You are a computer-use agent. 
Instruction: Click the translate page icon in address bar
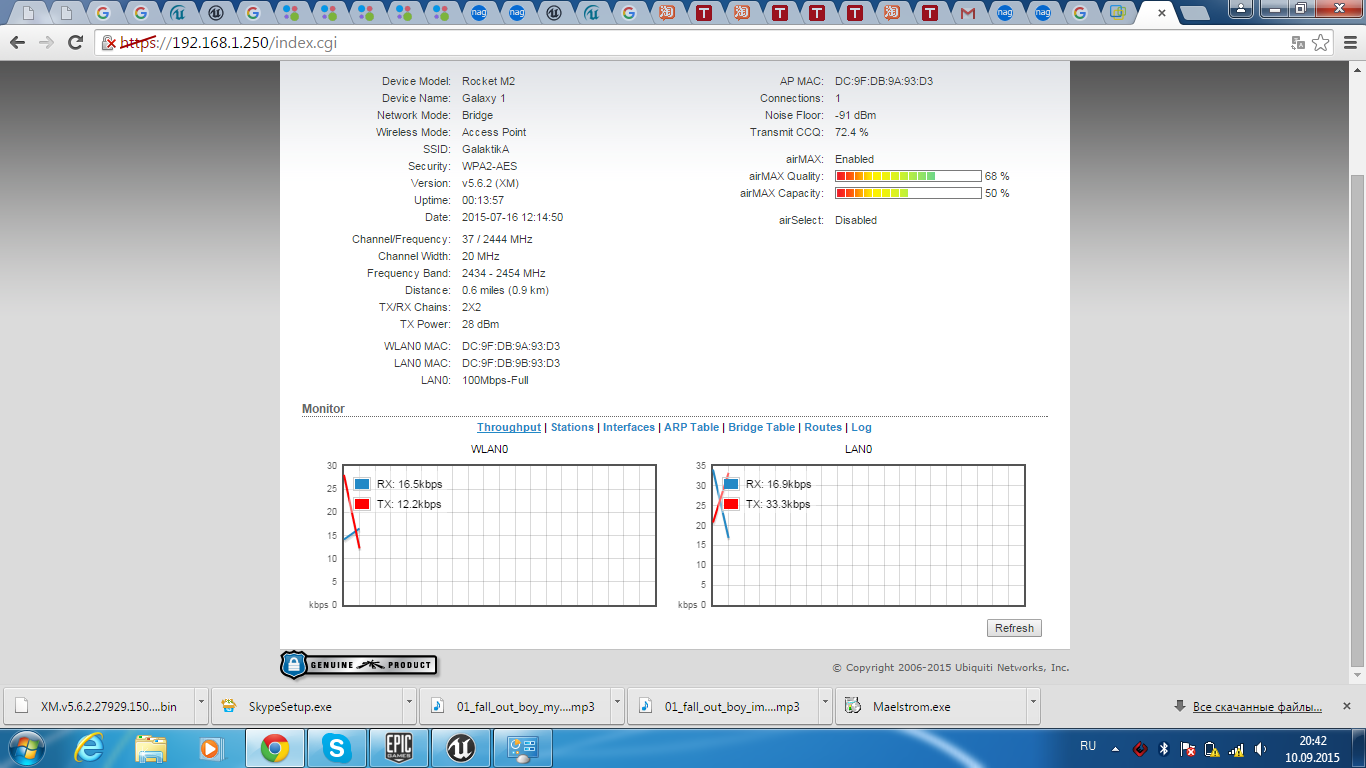pyautogui.click(x=1298, y=42)
